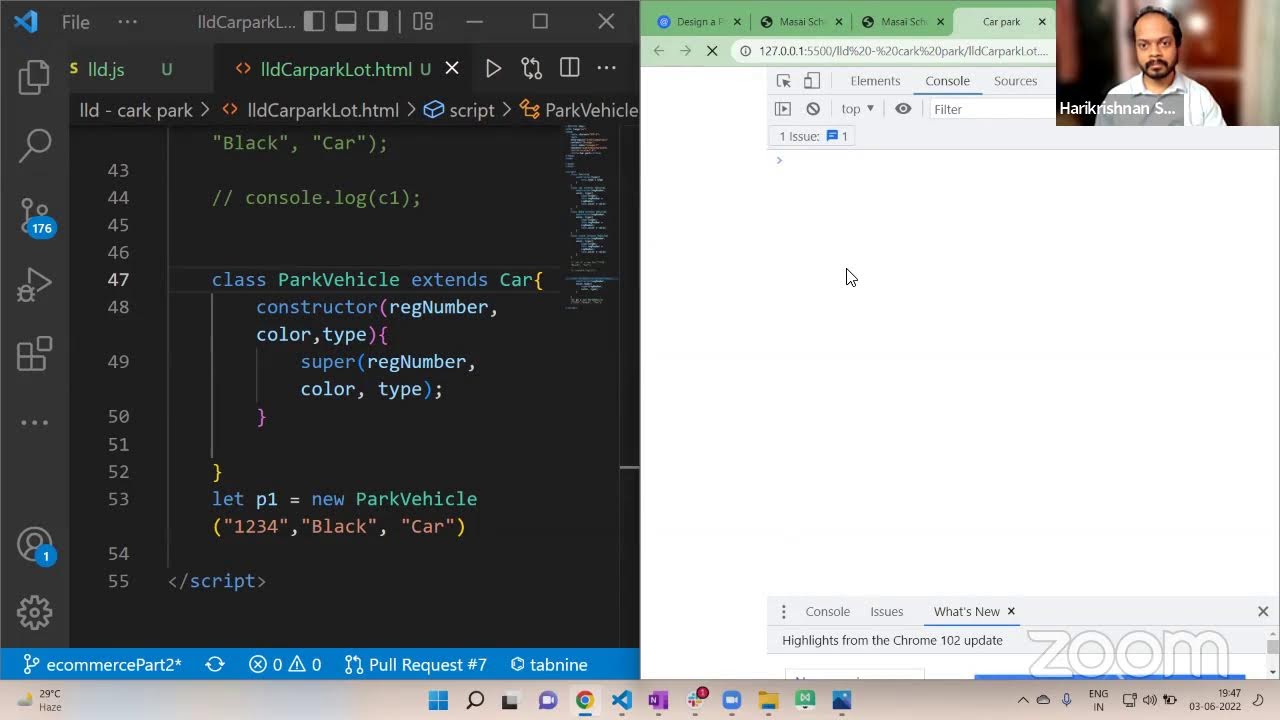Go back in Chrome
1280x720 pixels.
click(658, 50)
